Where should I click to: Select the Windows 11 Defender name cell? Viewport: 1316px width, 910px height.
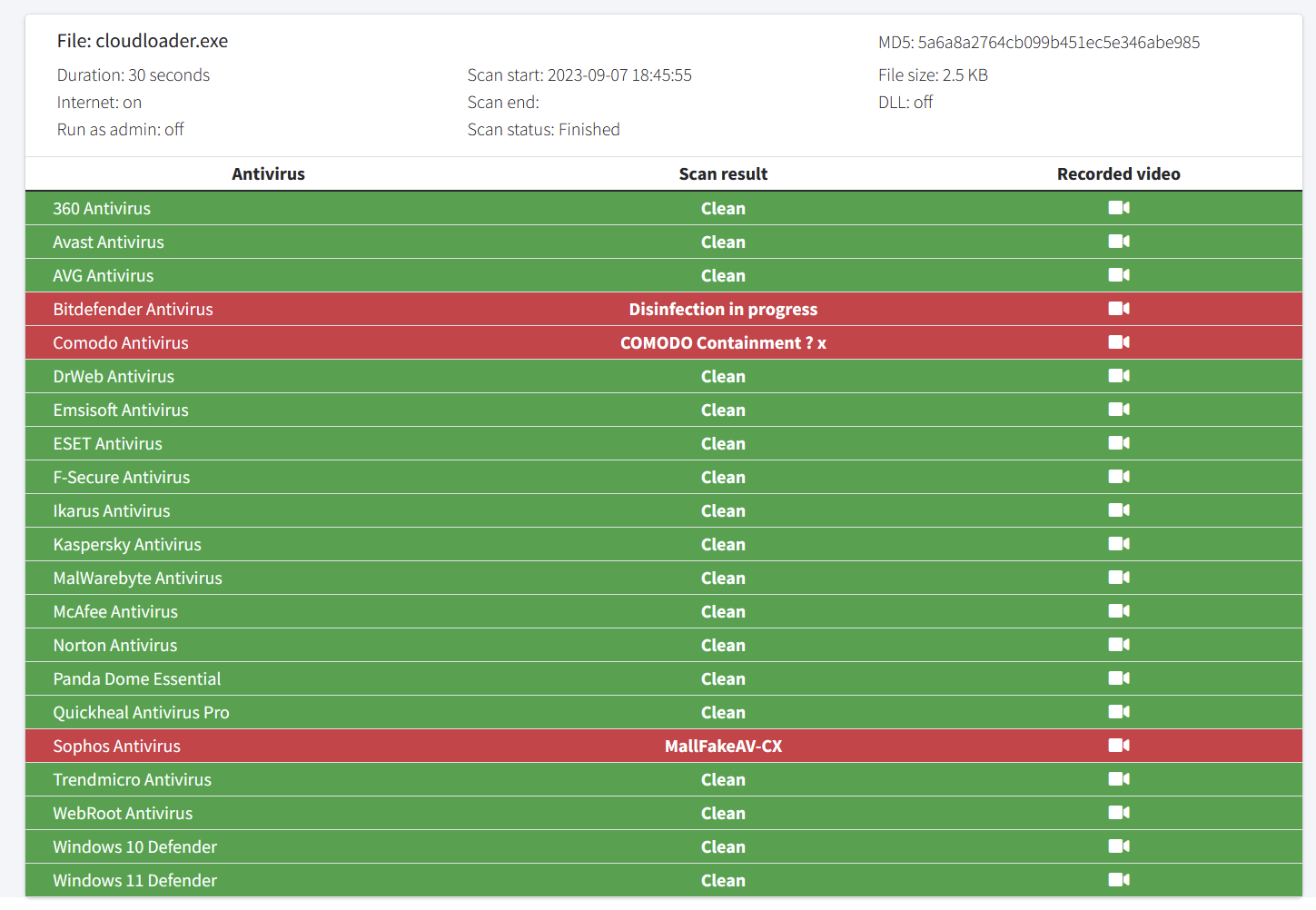pos(134,880)
